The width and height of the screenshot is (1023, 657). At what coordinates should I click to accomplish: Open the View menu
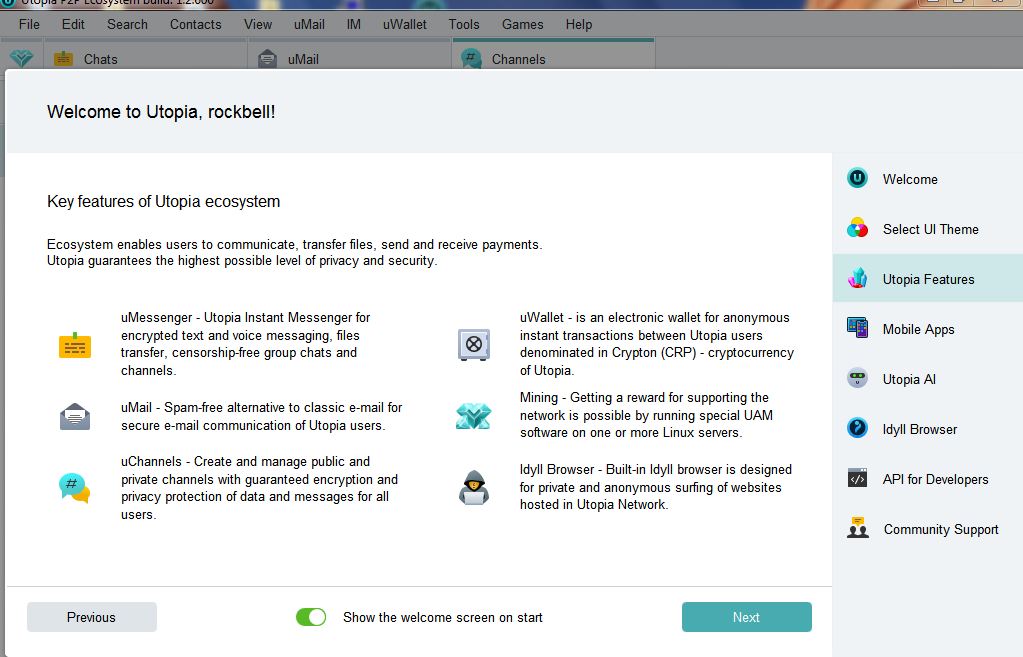pyautogui.click(x=258, y=25)
